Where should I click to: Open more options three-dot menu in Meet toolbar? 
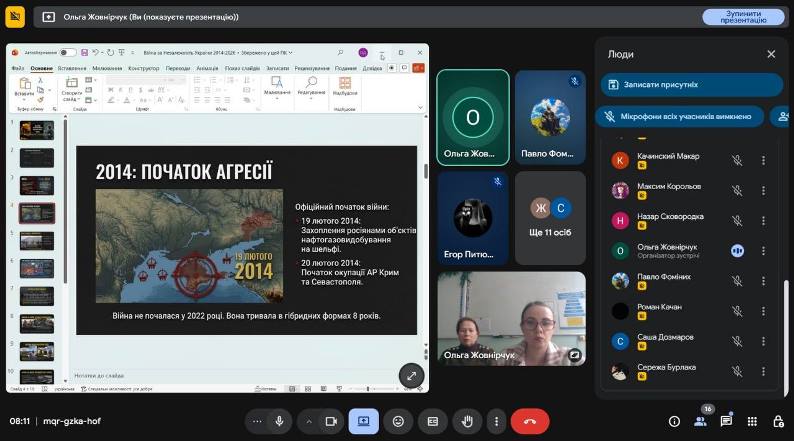click(496, 421)
